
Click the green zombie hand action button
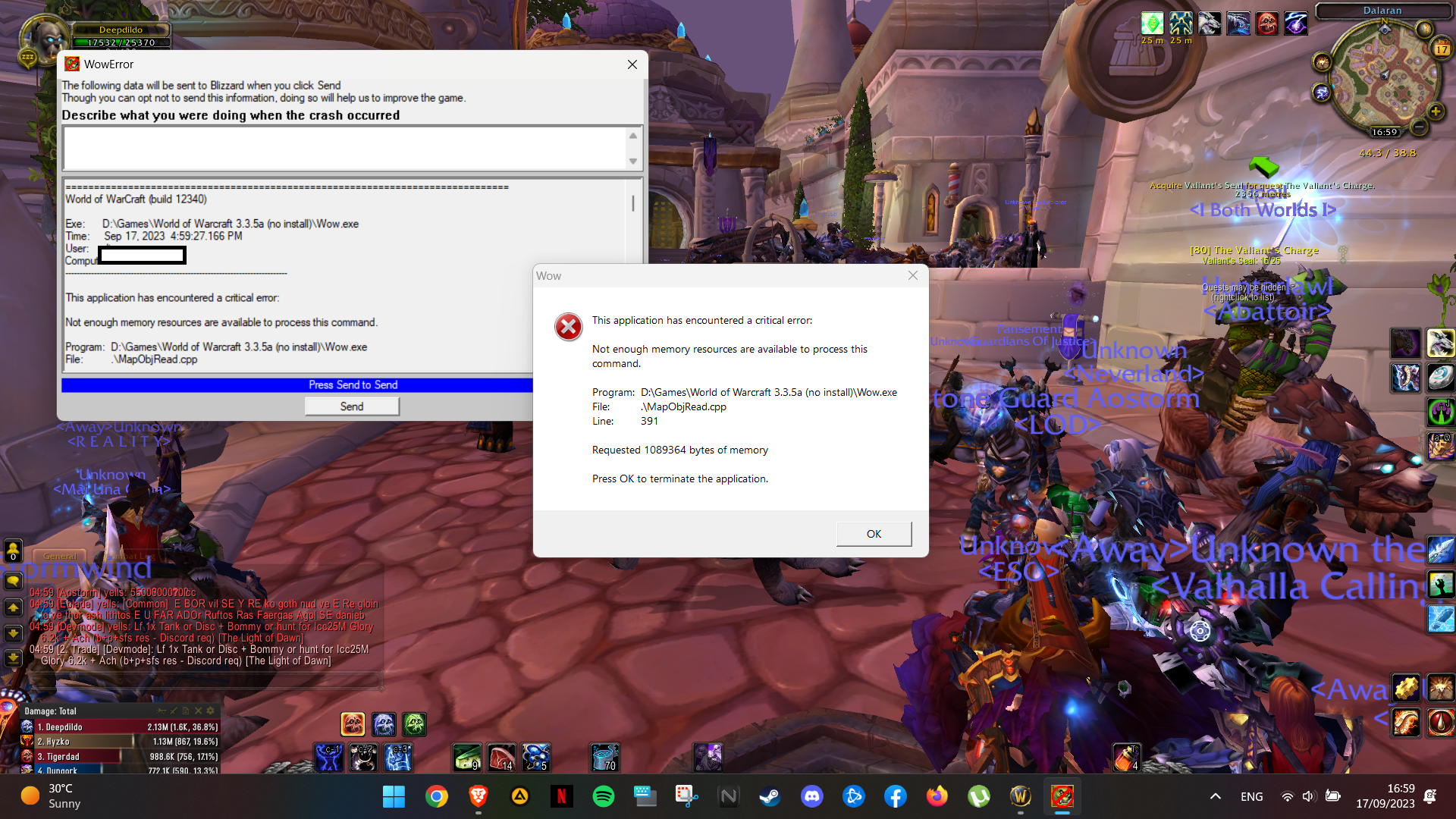tap(1441, 585)
